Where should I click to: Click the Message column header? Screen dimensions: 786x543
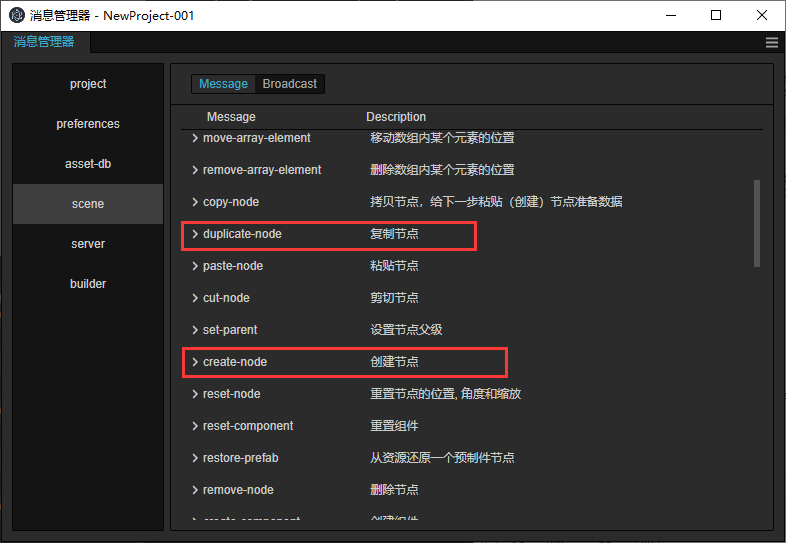231,117
